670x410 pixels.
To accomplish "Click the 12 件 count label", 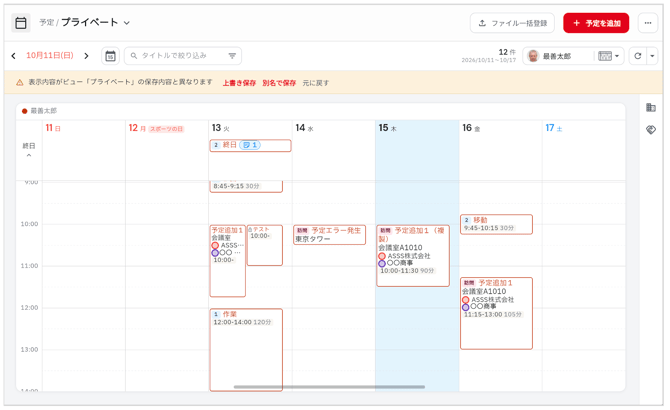I will [507, 52].
